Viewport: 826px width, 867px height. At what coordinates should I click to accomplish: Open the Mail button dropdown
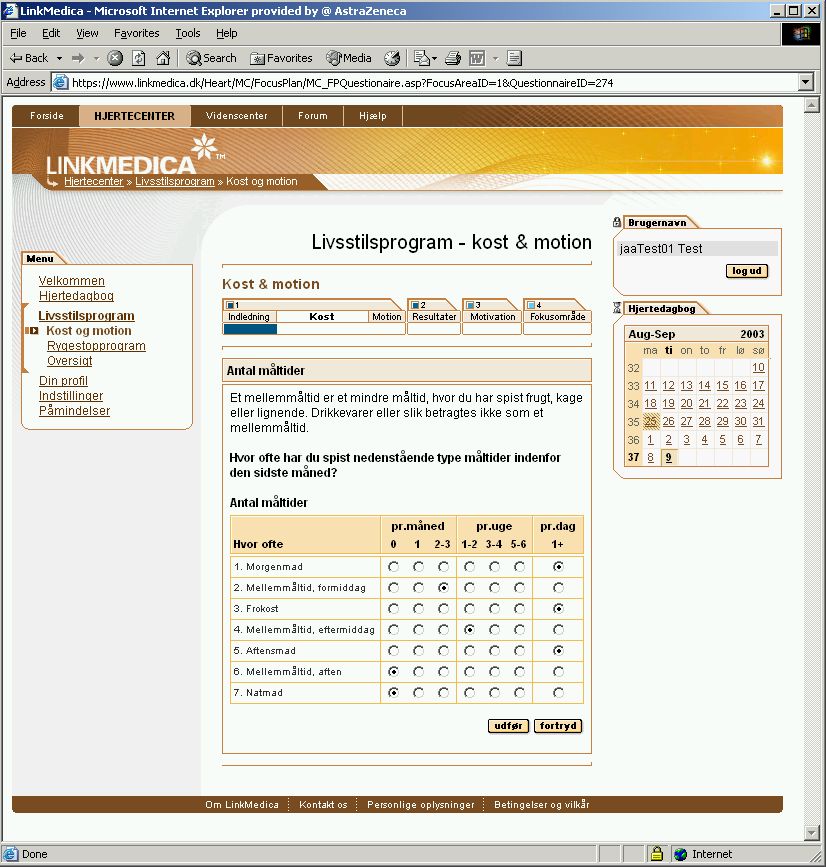[434, 58]
